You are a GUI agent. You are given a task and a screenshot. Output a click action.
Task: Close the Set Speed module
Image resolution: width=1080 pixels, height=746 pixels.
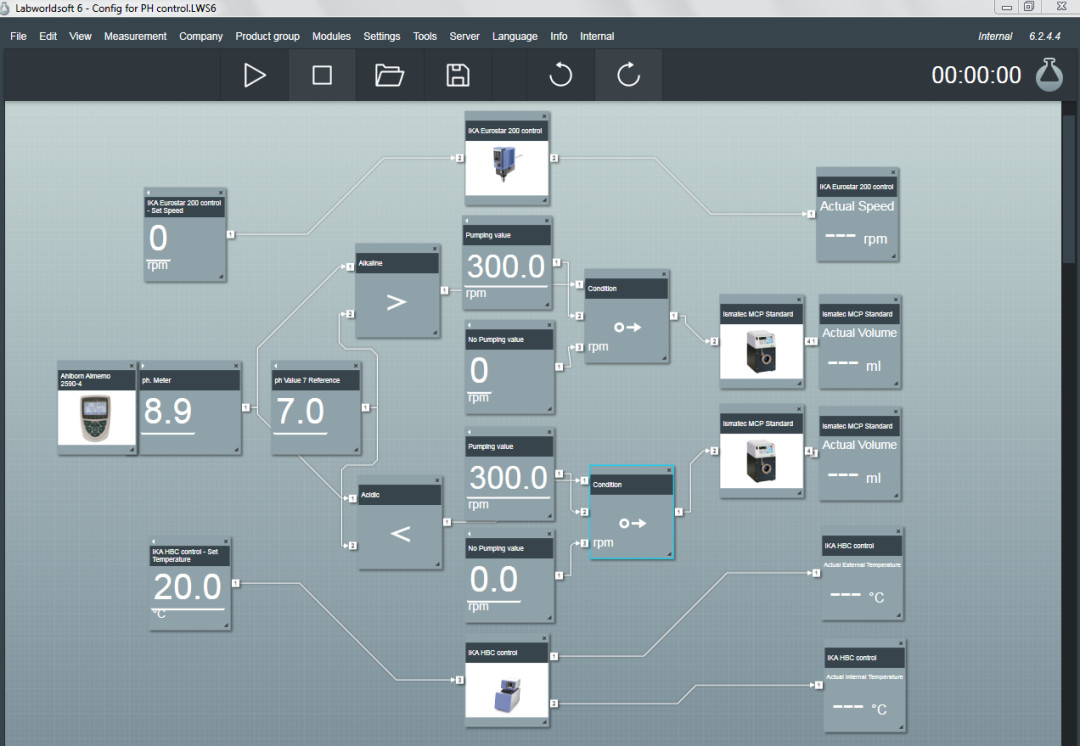[221, 193]
